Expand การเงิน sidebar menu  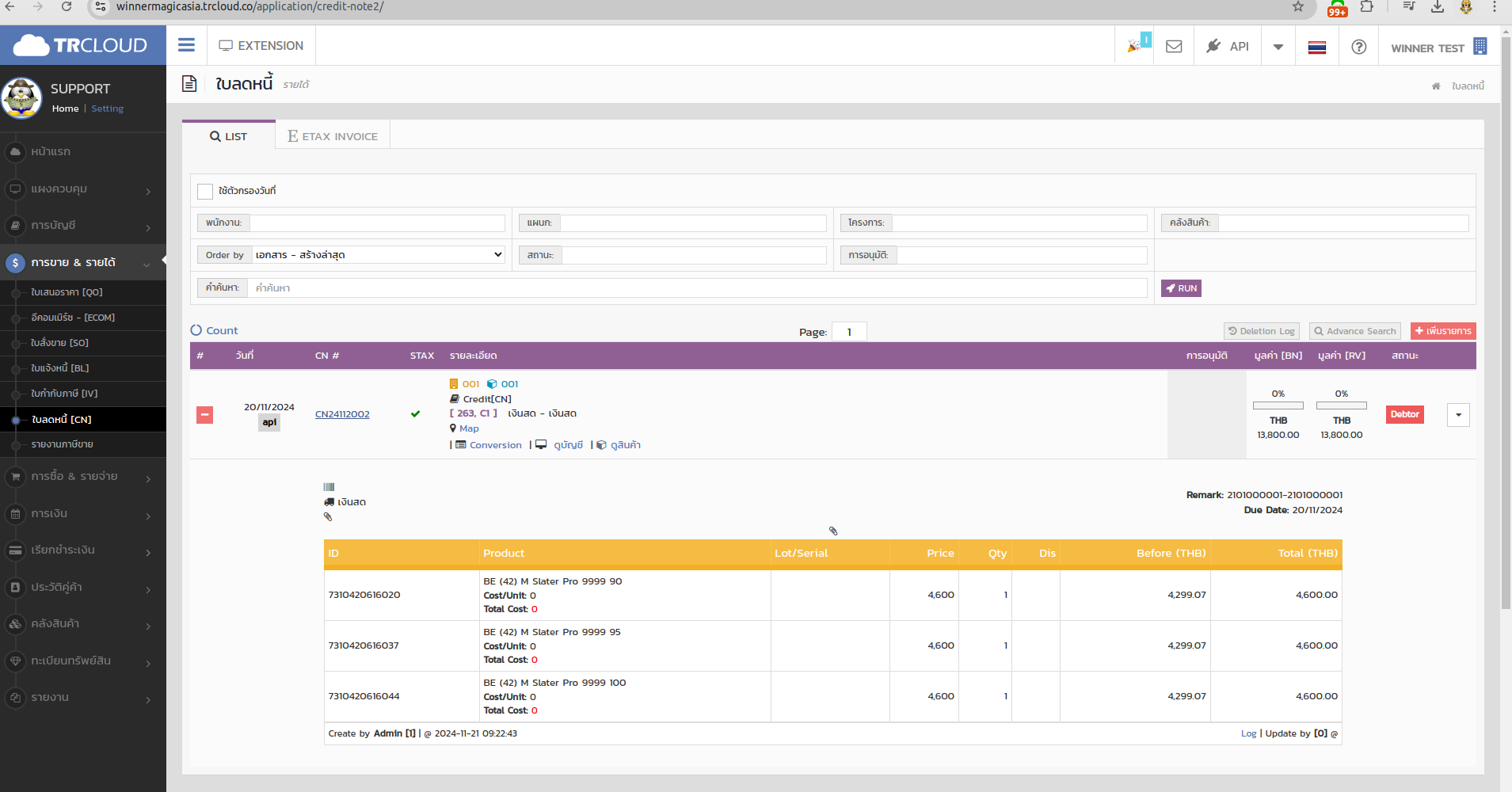pyautogui.click(x=83, y=513)
